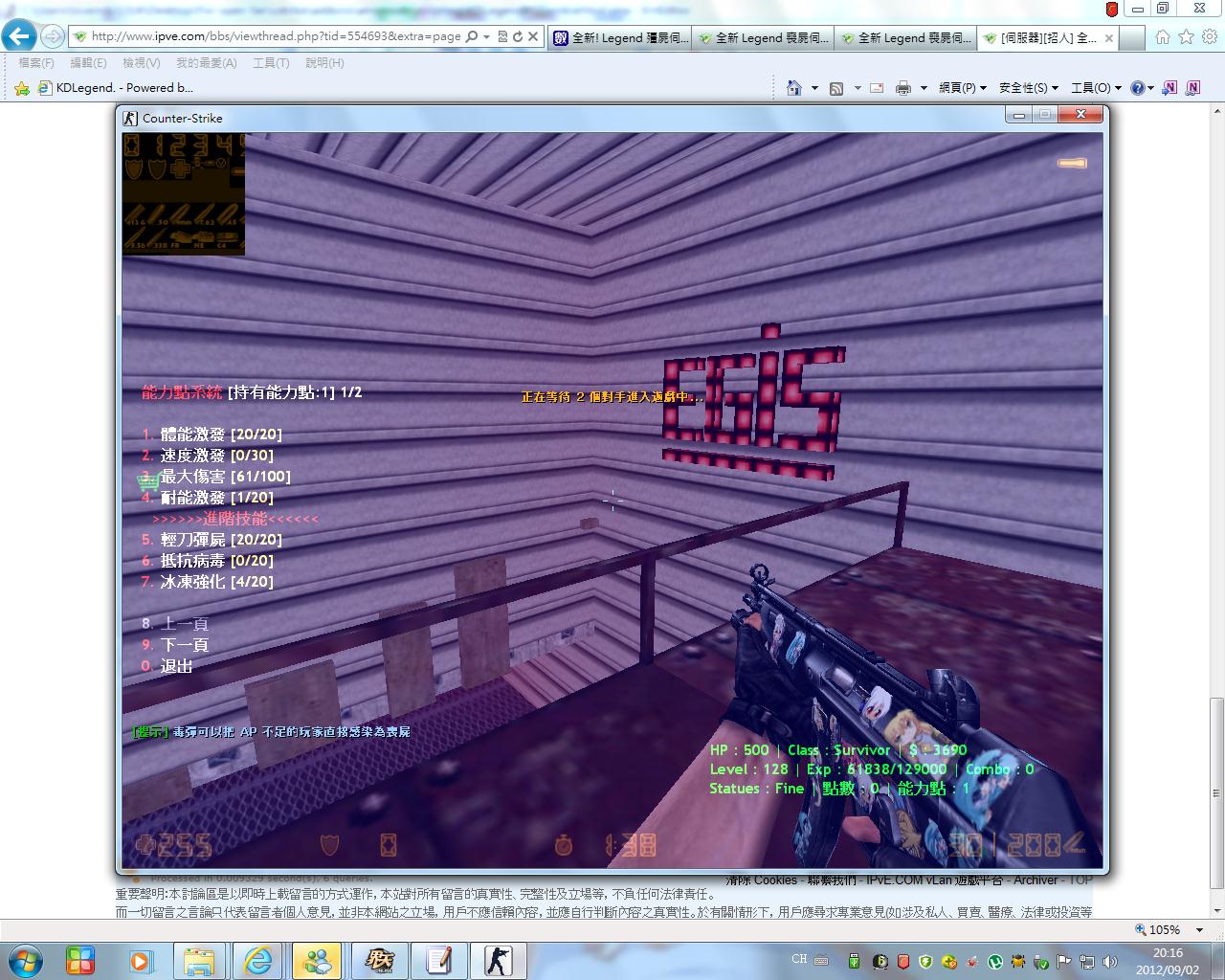Click the clock showing 20:16
Viewport: 1225px width, 980px height.
(1168, 953)
